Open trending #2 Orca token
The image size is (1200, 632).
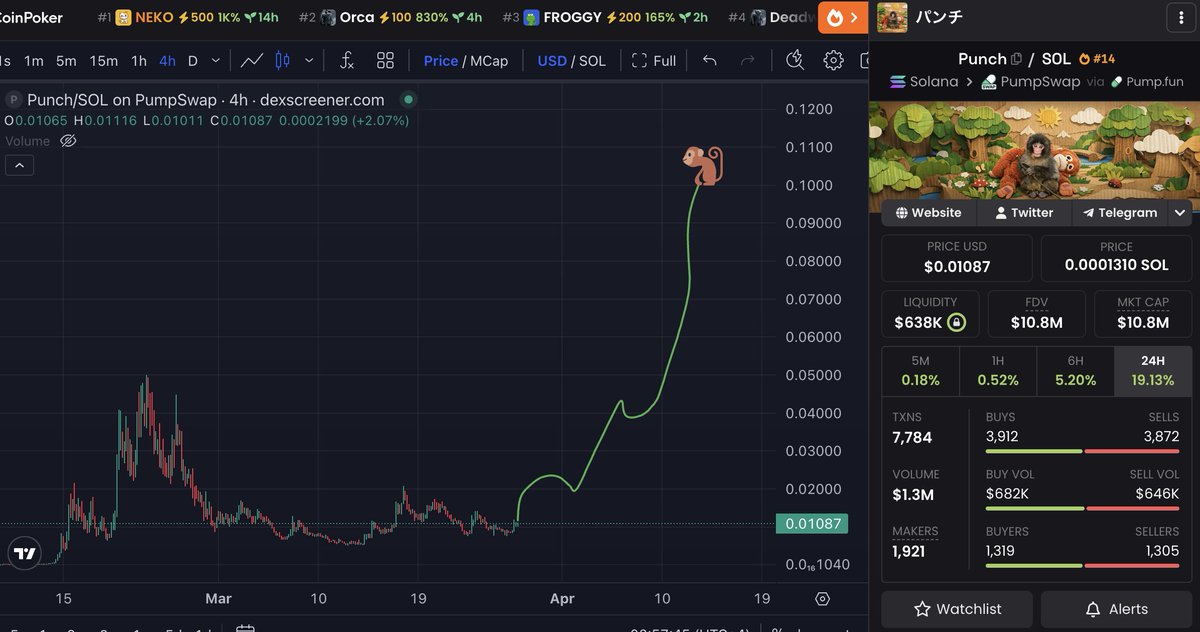click(x=390, y=17)
